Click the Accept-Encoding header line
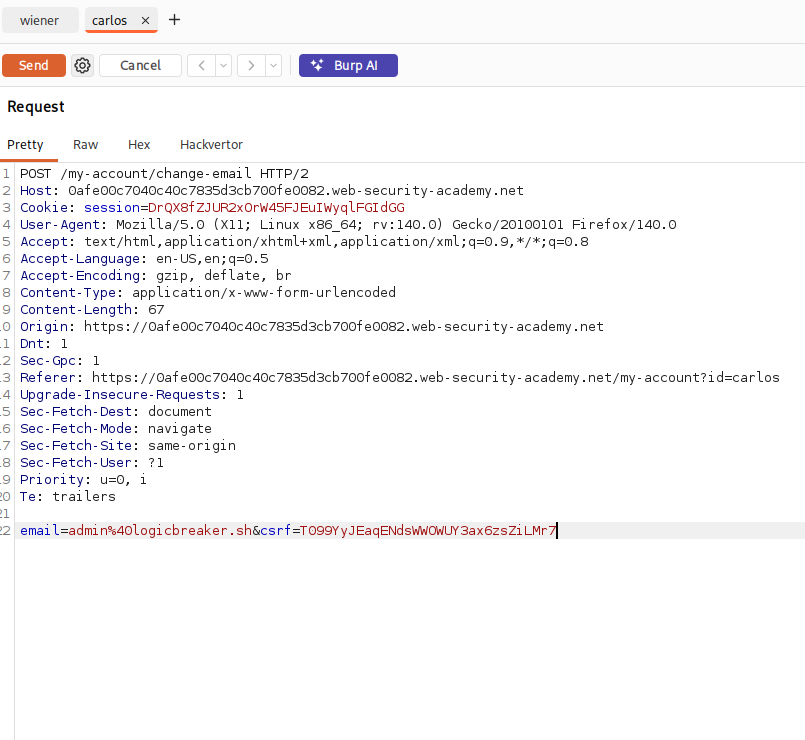805x740 pixels. 156,276
